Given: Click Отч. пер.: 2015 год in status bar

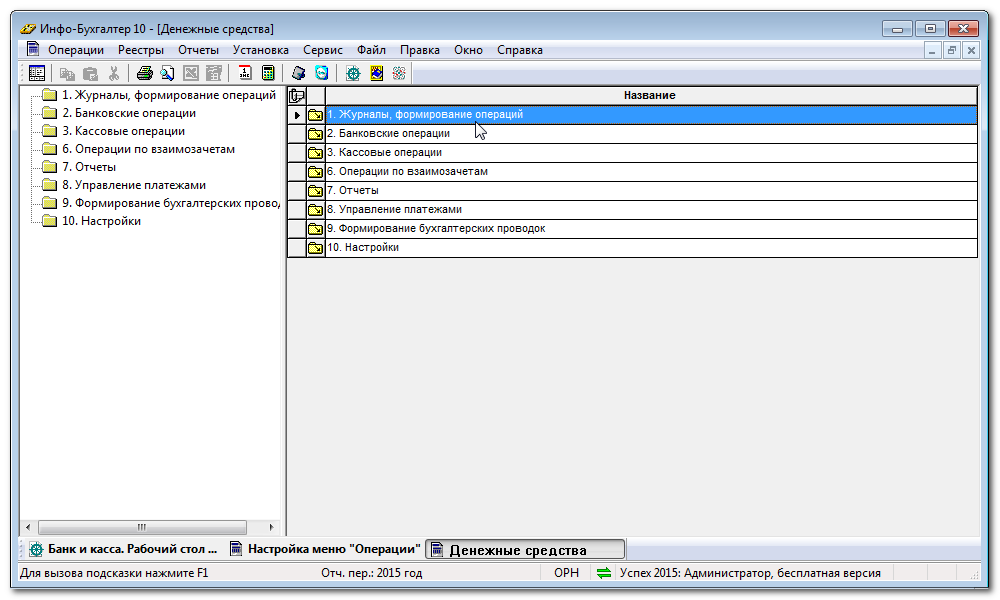Looking at the screenshot, I should point(372,573).
